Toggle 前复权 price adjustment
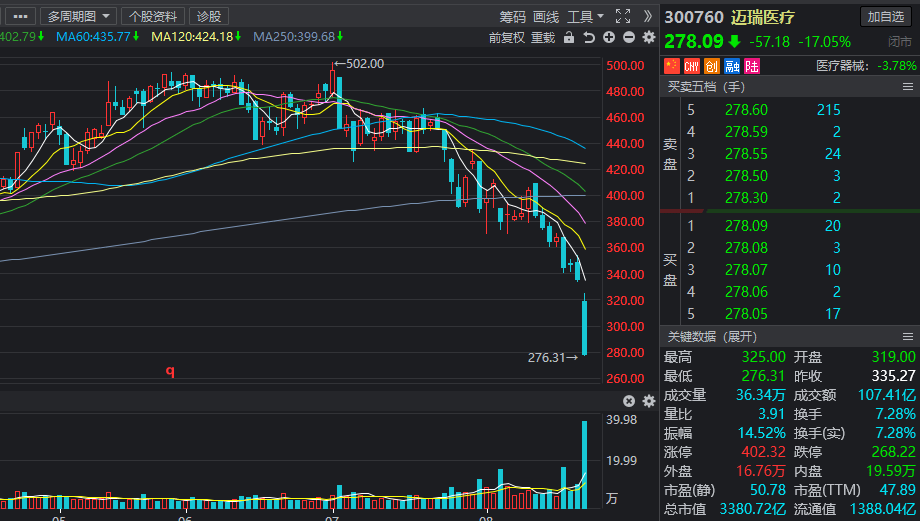Screen dimensions: 920x521 pyautogui.click(x=506, y=38)
